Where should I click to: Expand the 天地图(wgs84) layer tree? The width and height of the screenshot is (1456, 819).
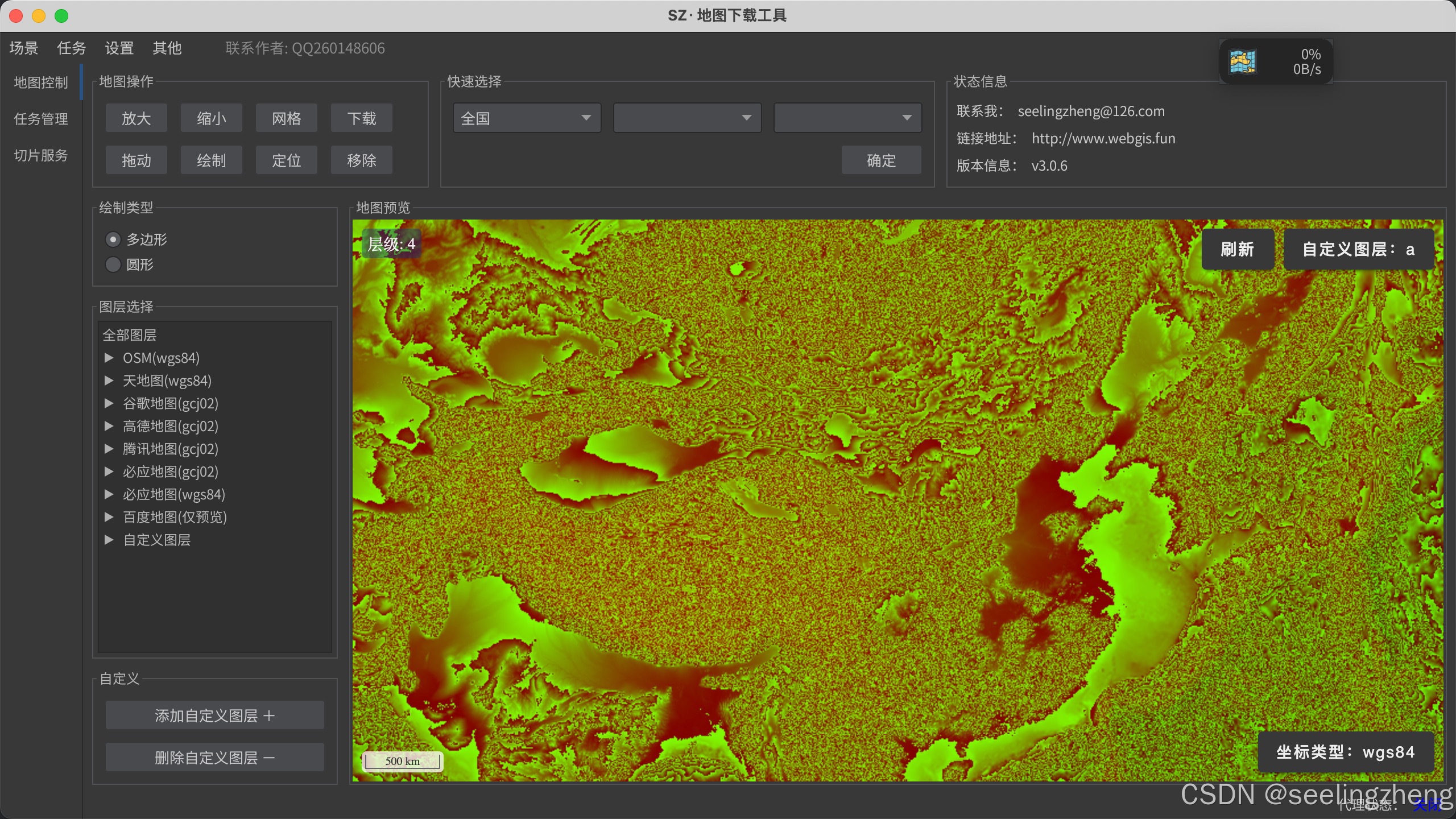(109, 380)
